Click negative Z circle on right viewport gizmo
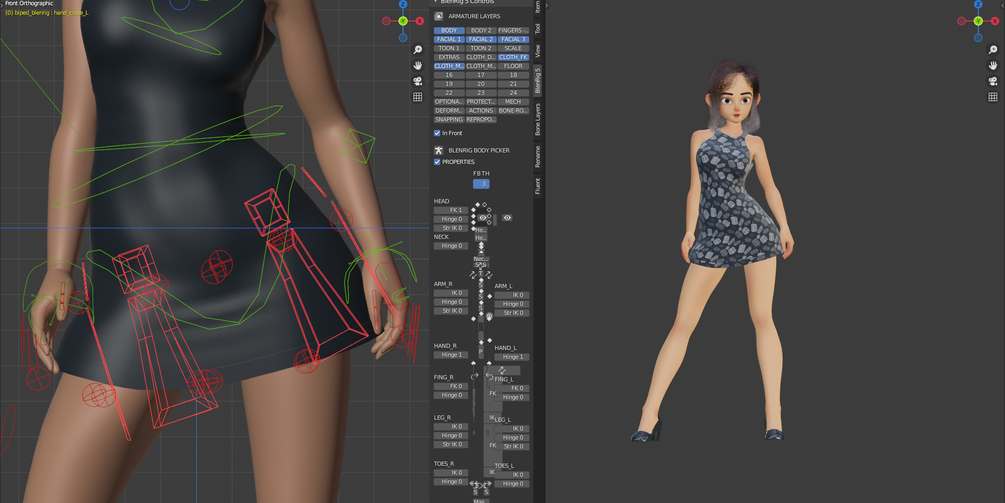Viewport: 1005px width, 503px height. (x=978, y=37)
